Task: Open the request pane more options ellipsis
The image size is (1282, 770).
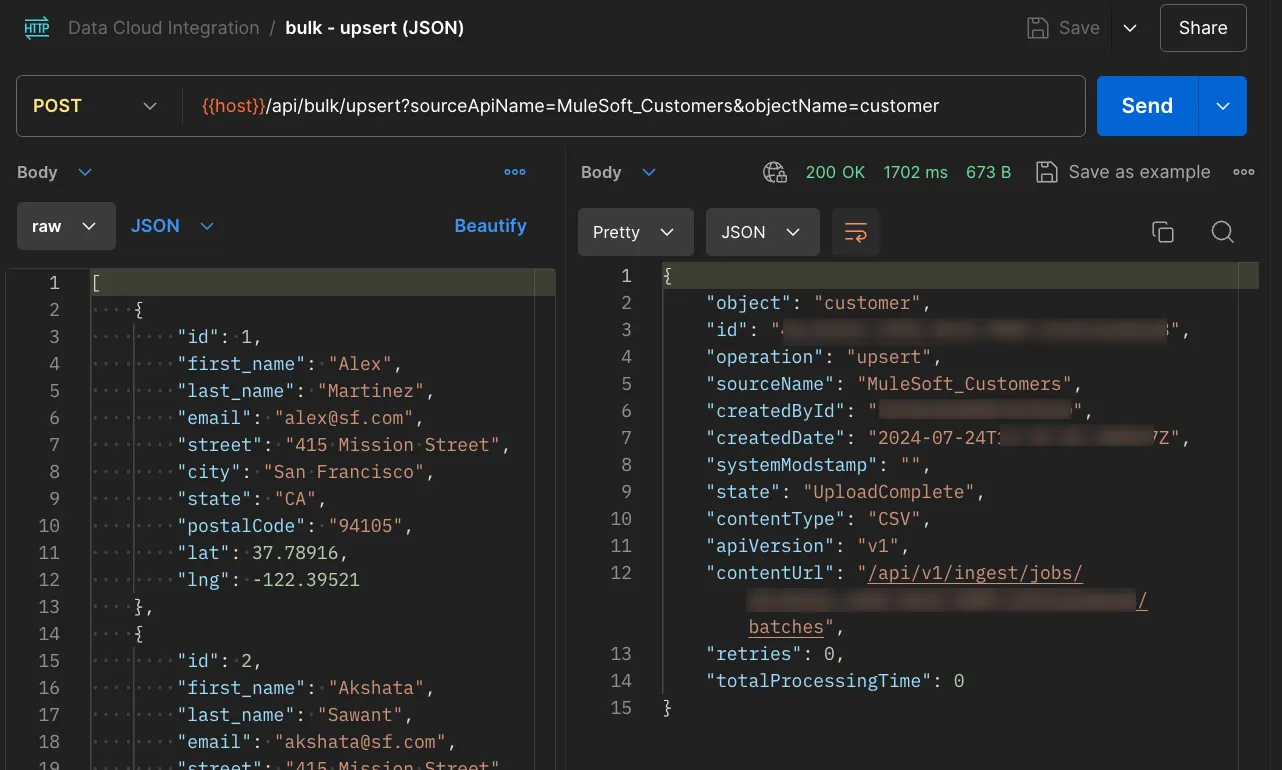Action: [515, 172]
